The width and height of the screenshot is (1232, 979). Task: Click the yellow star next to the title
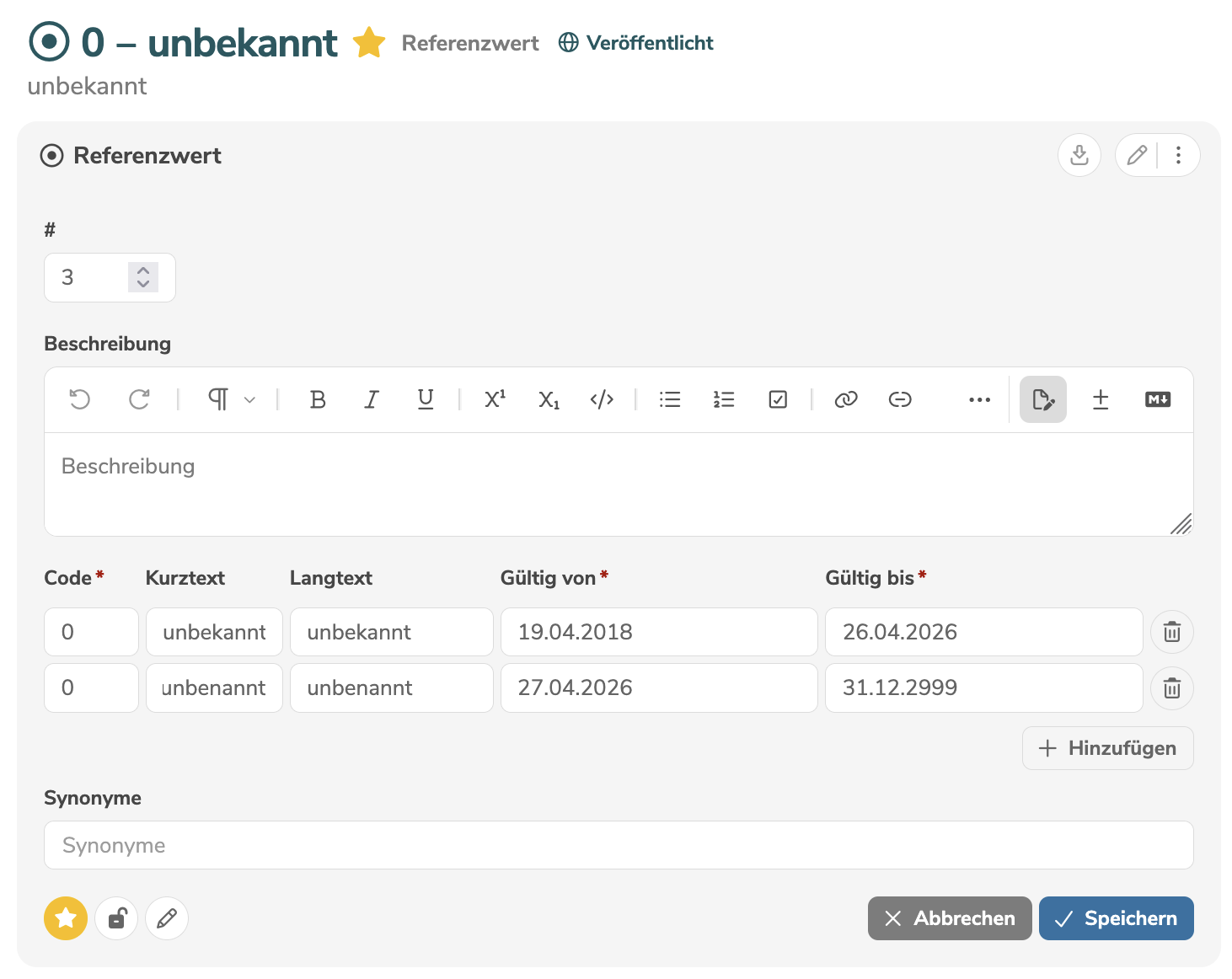369,43
